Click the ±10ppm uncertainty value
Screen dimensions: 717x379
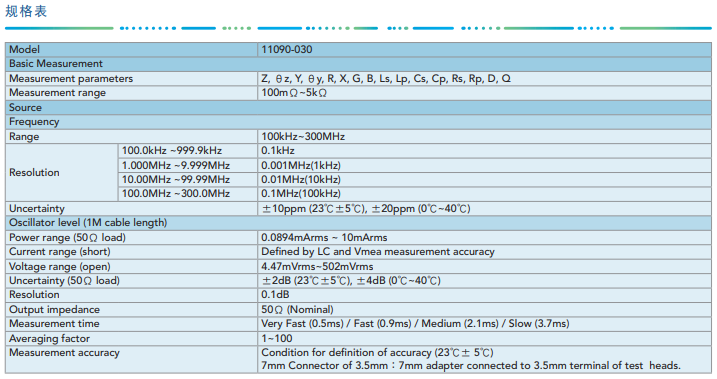click(366, 208)
